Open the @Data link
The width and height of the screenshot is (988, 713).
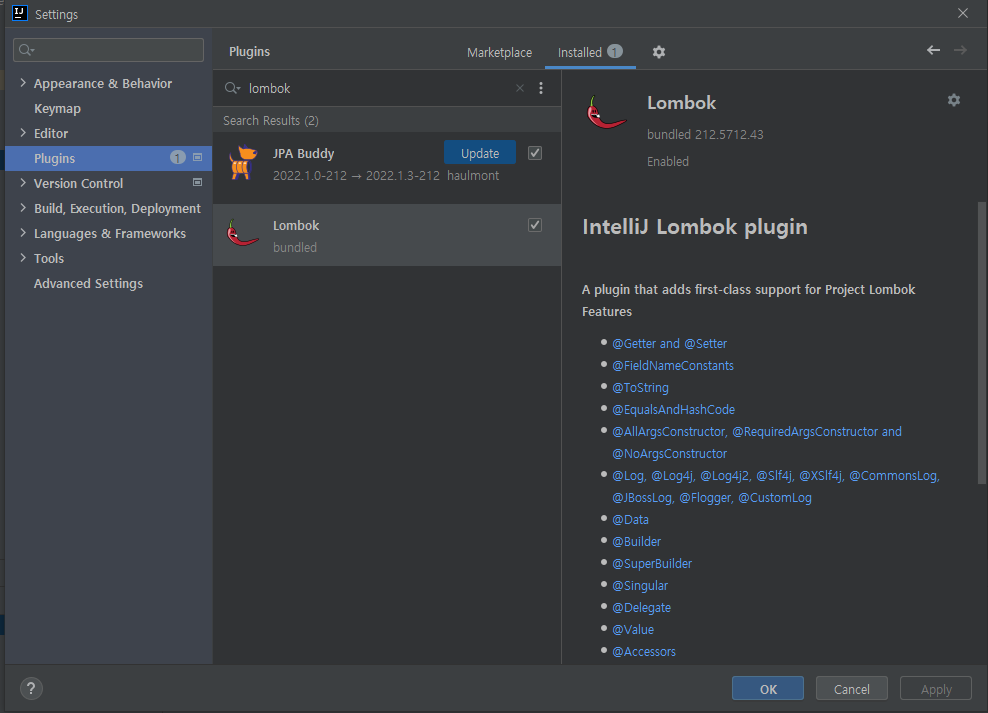click(x=630, y=520)
